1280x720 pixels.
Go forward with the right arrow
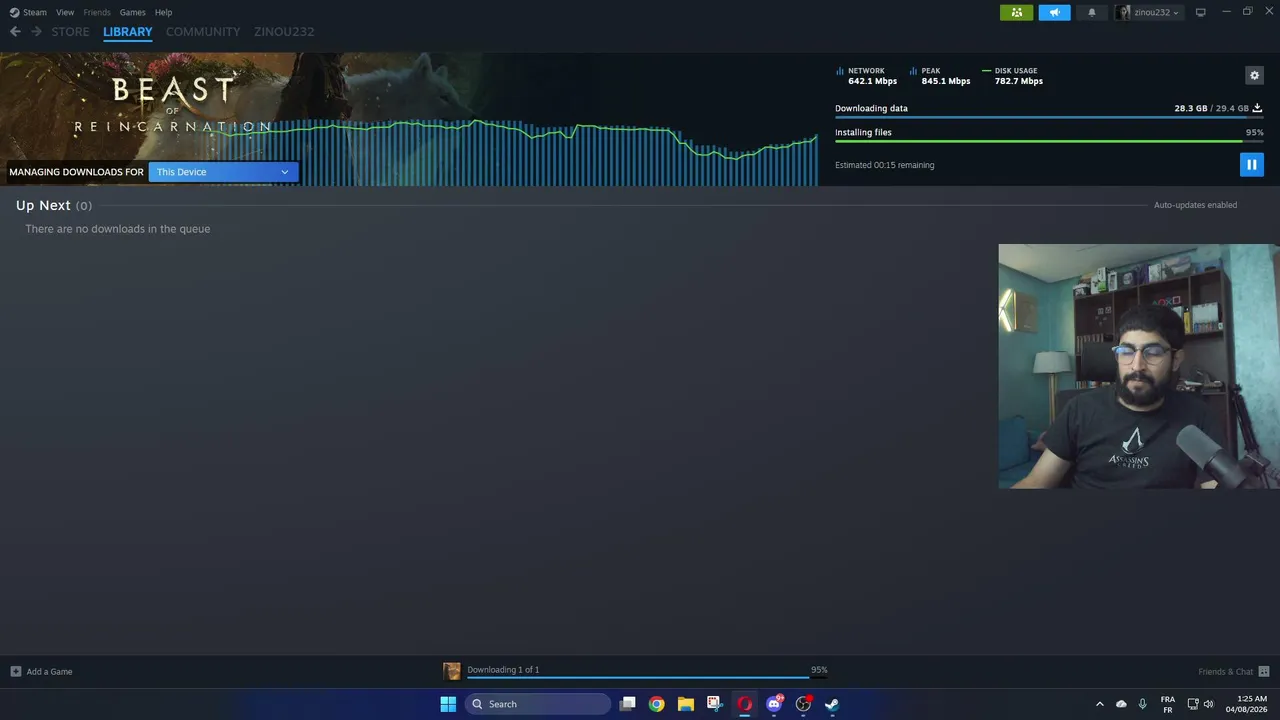tap(37, 32)
